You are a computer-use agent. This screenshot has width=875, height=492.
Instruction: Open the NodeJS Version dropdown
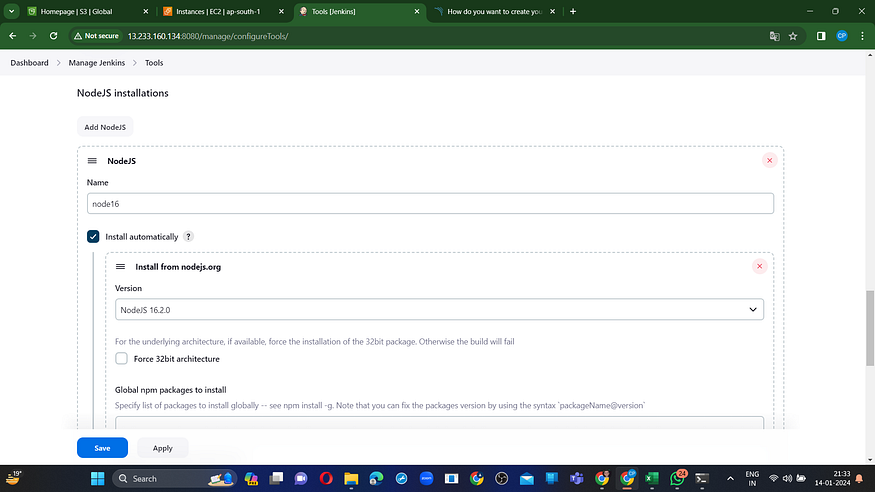point(439,310)
